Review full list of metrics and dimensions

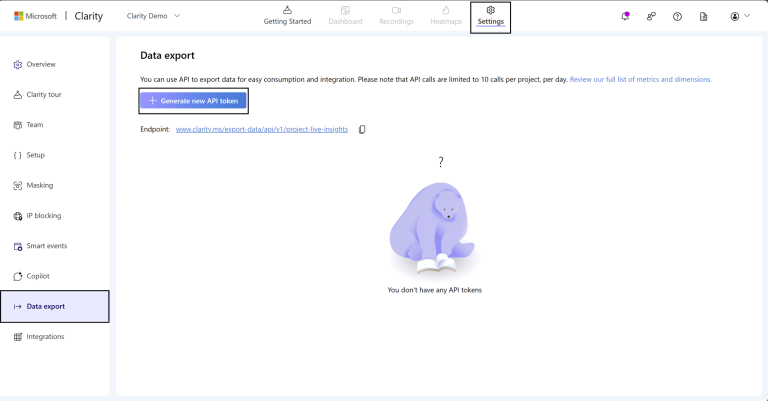640,79
